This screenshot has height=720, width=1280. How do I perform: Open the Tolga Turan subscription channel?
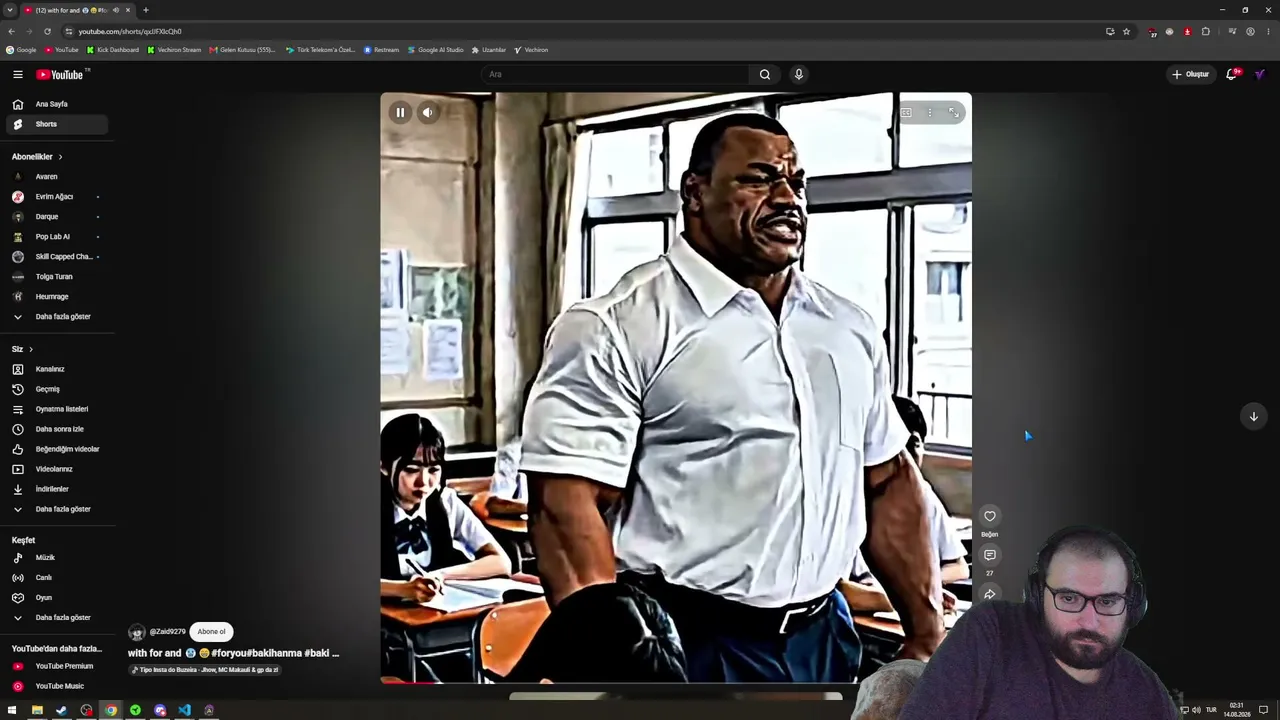(x=56, y=277)
